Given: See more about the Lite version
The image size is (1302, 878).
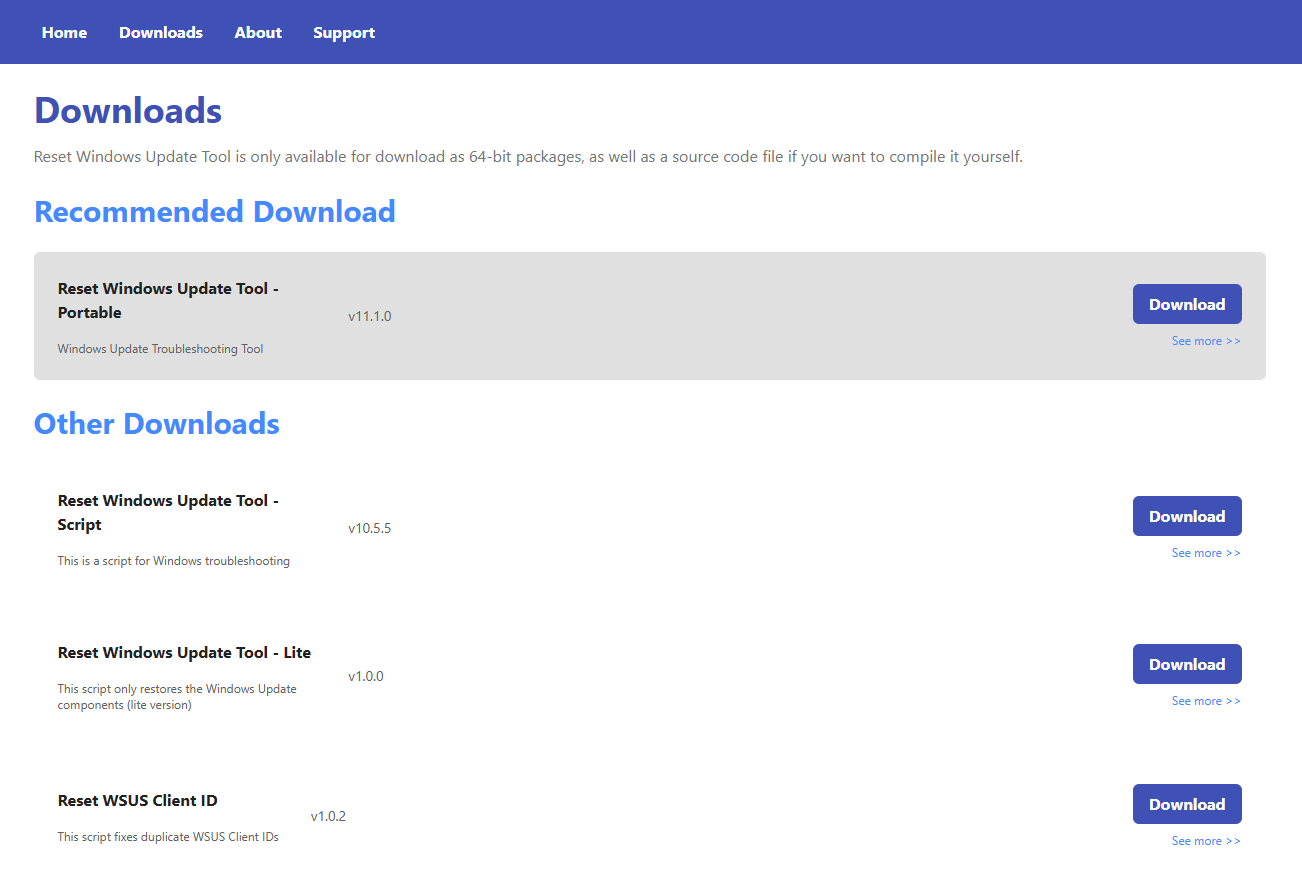Looking at the screenshot, I should pyautogui.click(x=1206, y=701).
